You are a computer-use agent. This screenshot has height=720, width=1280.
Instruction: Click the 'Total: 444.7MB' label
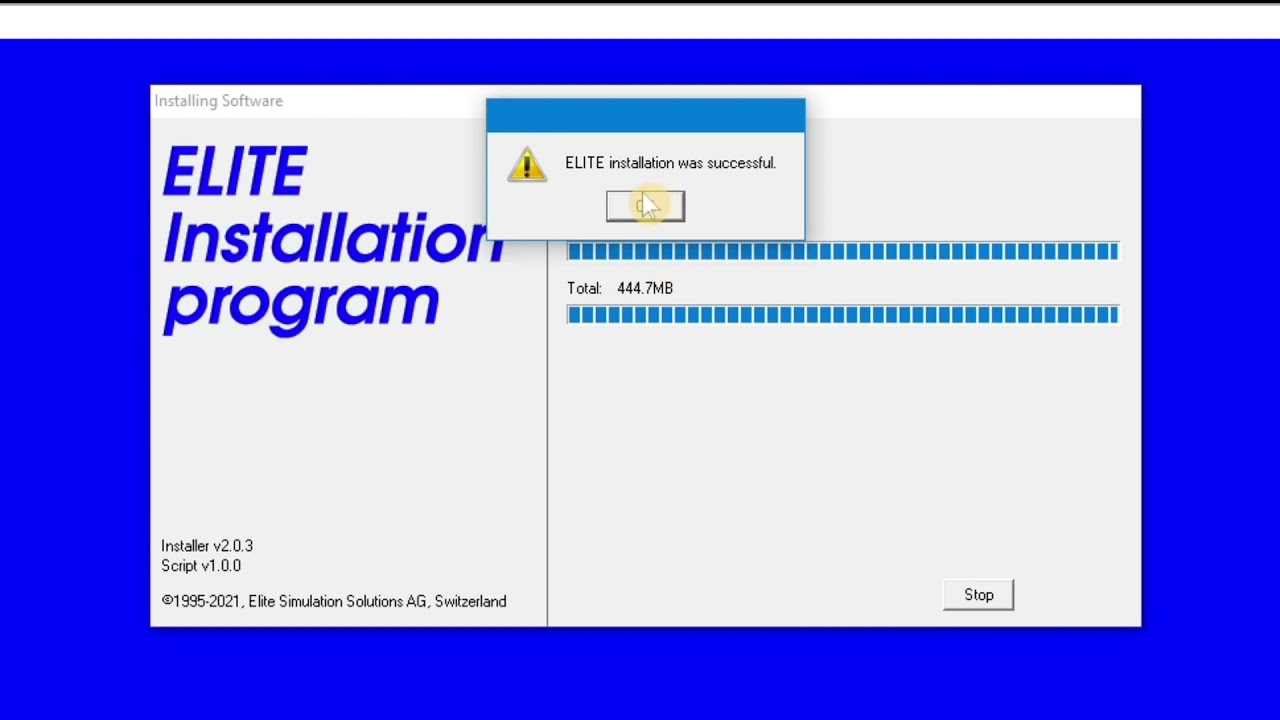point(620,288)
